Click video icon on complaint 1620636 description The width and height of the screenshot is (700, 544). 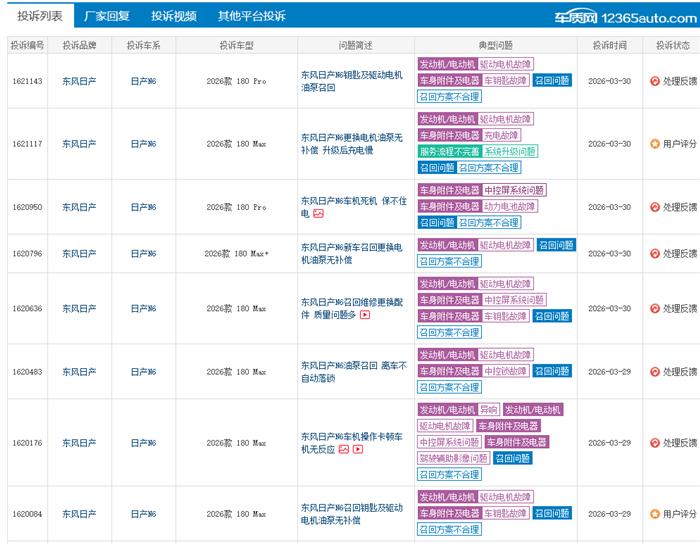coord(364,314)
